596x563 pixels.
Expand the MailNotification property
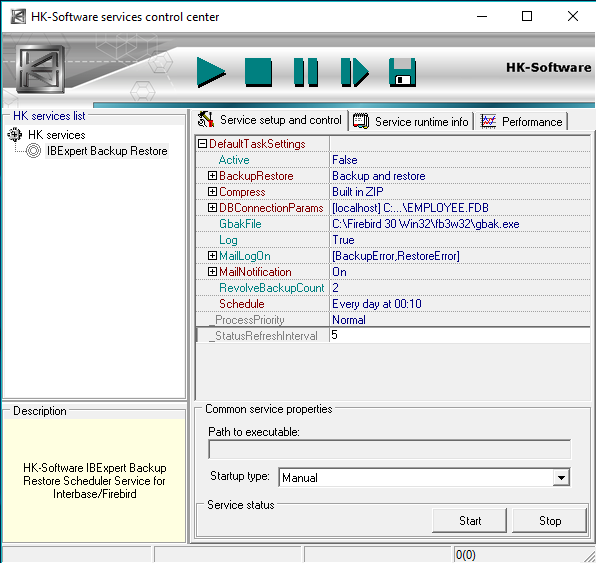[212, 271]
